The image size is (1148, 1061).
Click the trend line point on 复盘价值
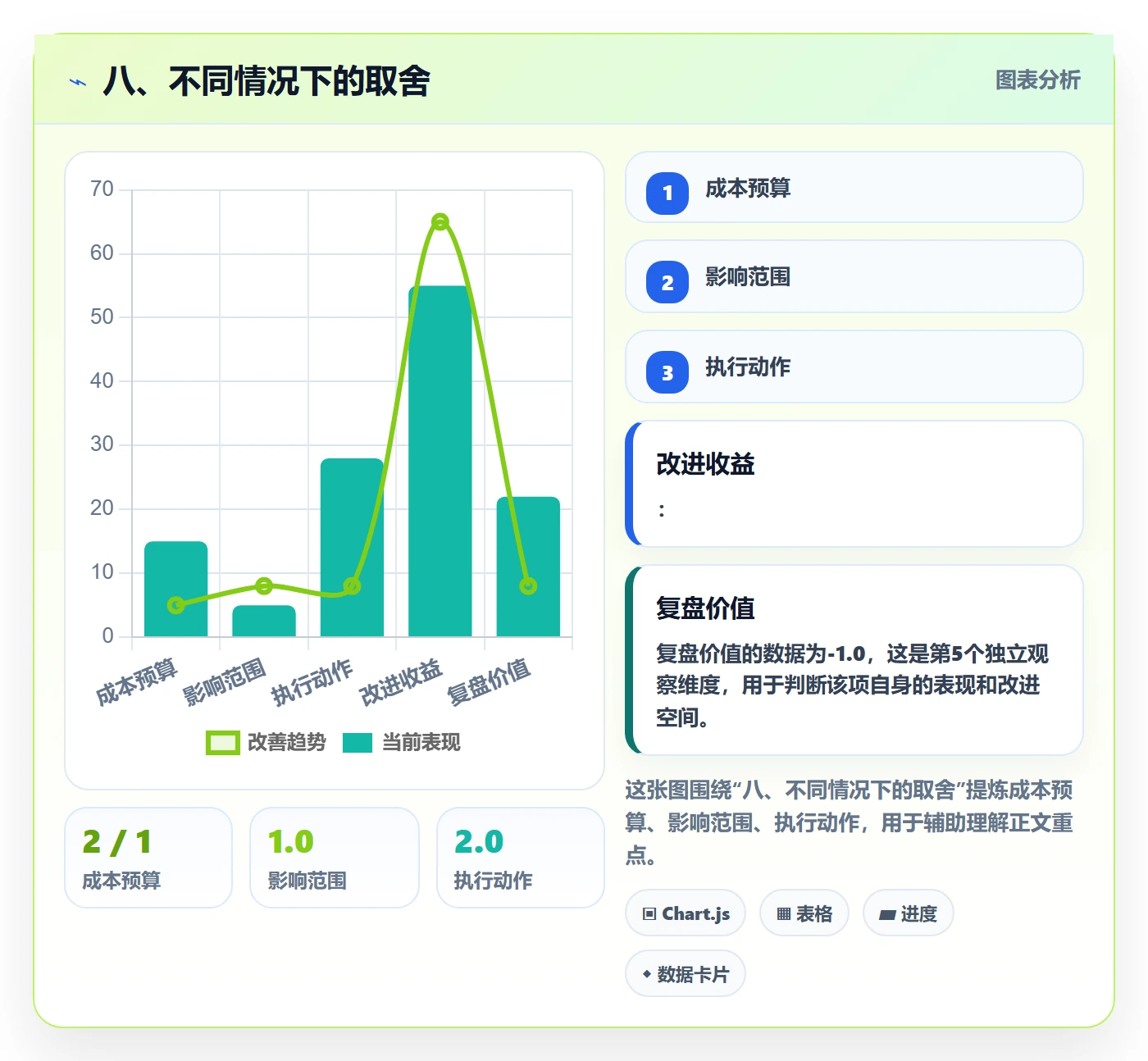pos(528,585)
